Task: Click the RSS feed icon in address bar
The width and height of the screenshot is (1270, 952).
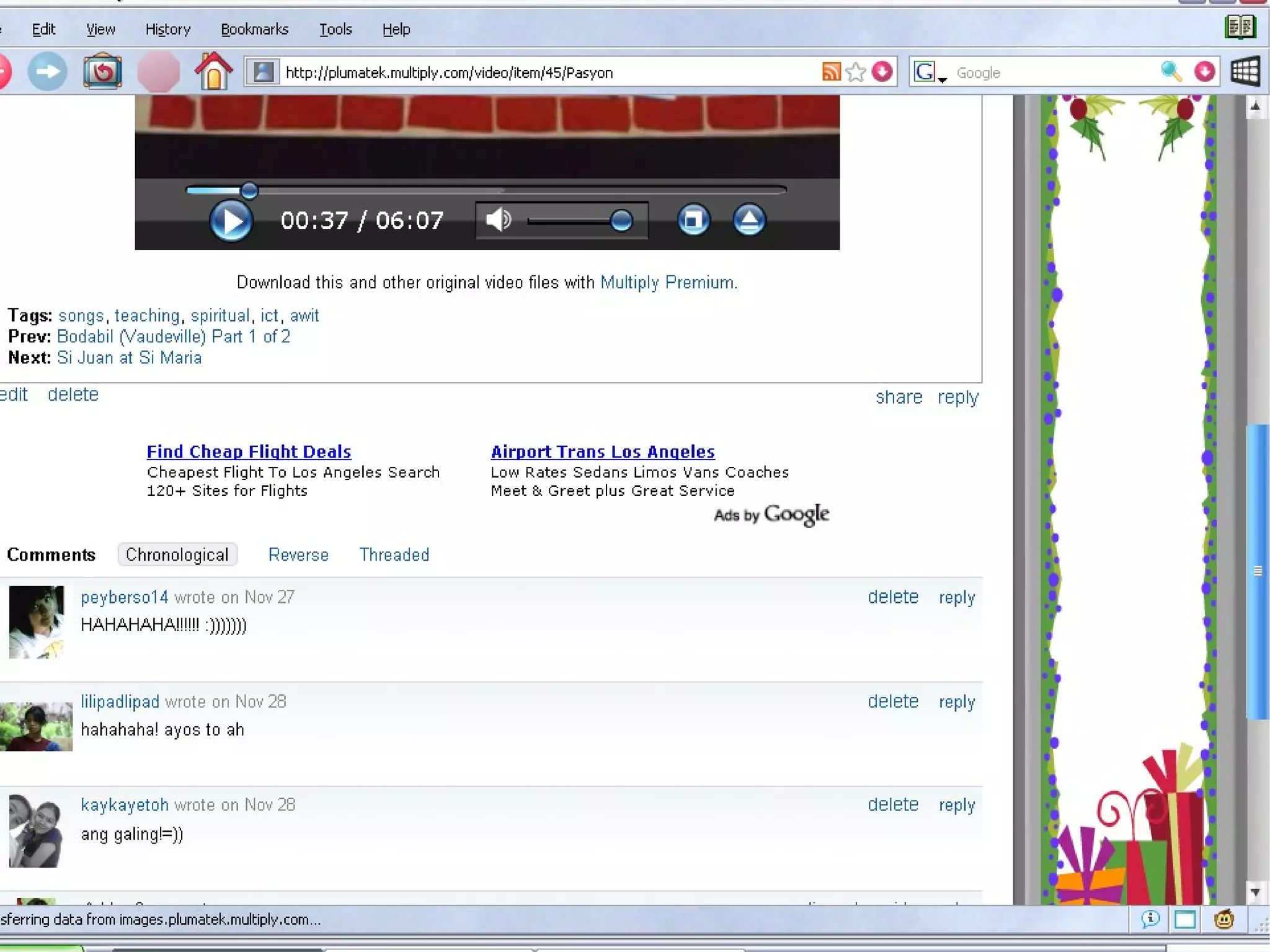Action: (x=831, y=72)
